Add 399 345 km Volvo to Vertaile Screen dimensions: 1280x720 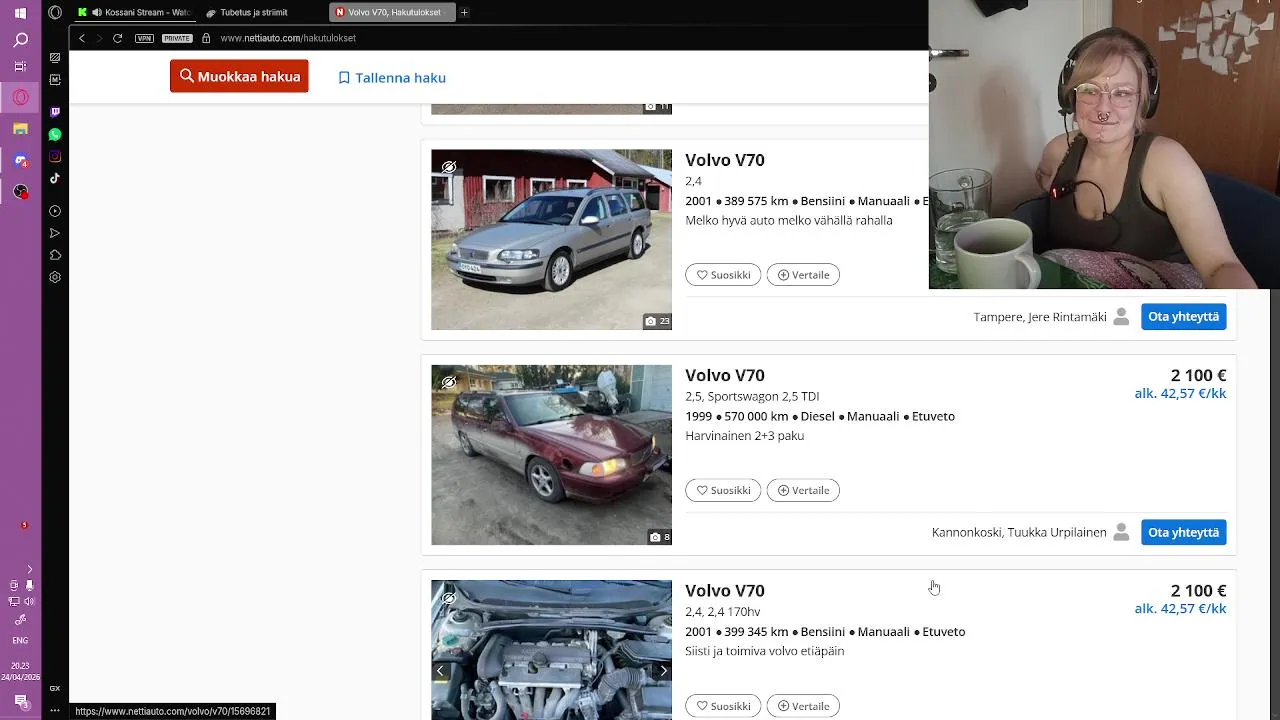point(803,706)
